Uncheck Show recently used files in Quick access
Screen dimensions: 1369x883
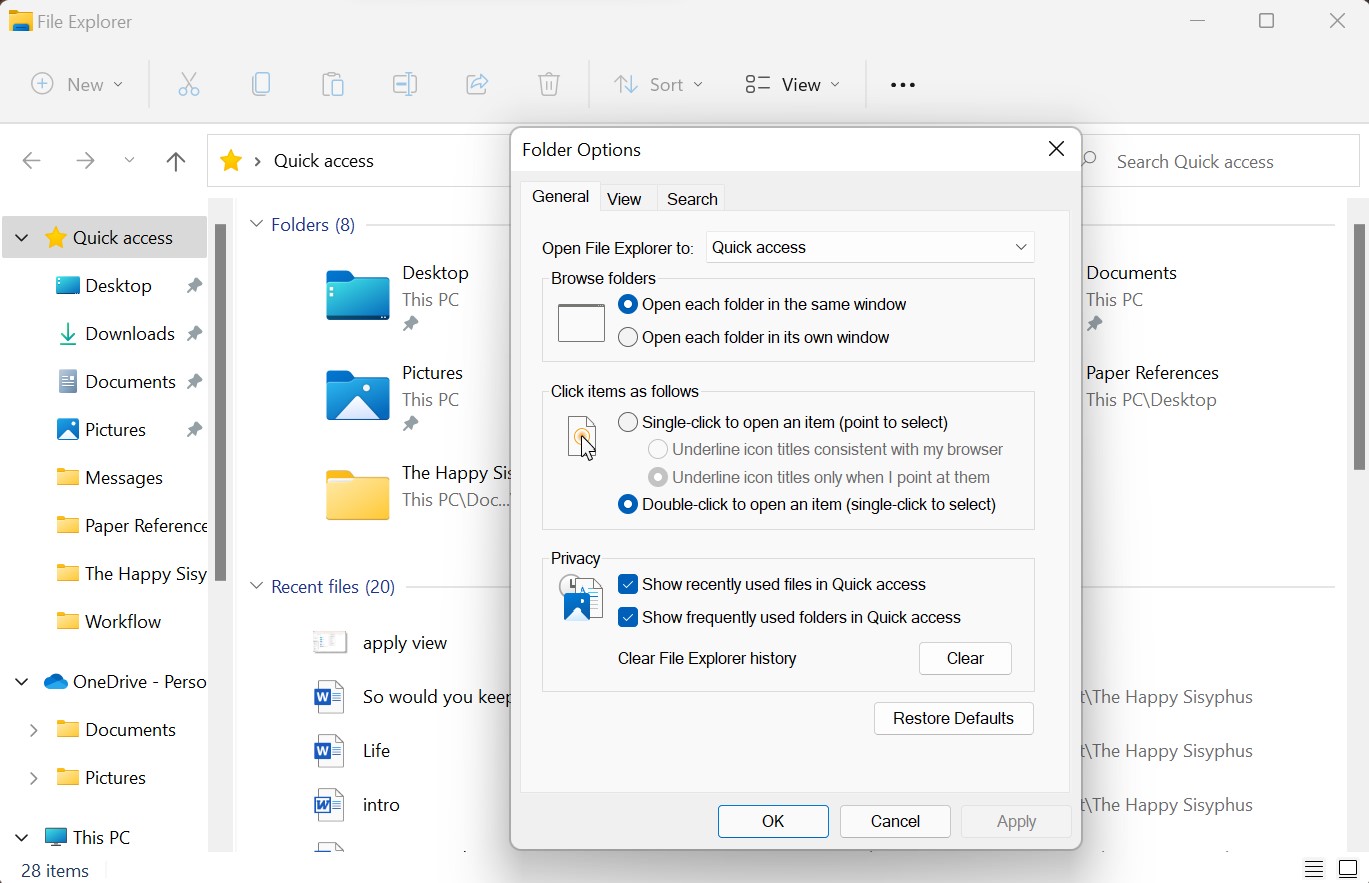tap(628, 585)
